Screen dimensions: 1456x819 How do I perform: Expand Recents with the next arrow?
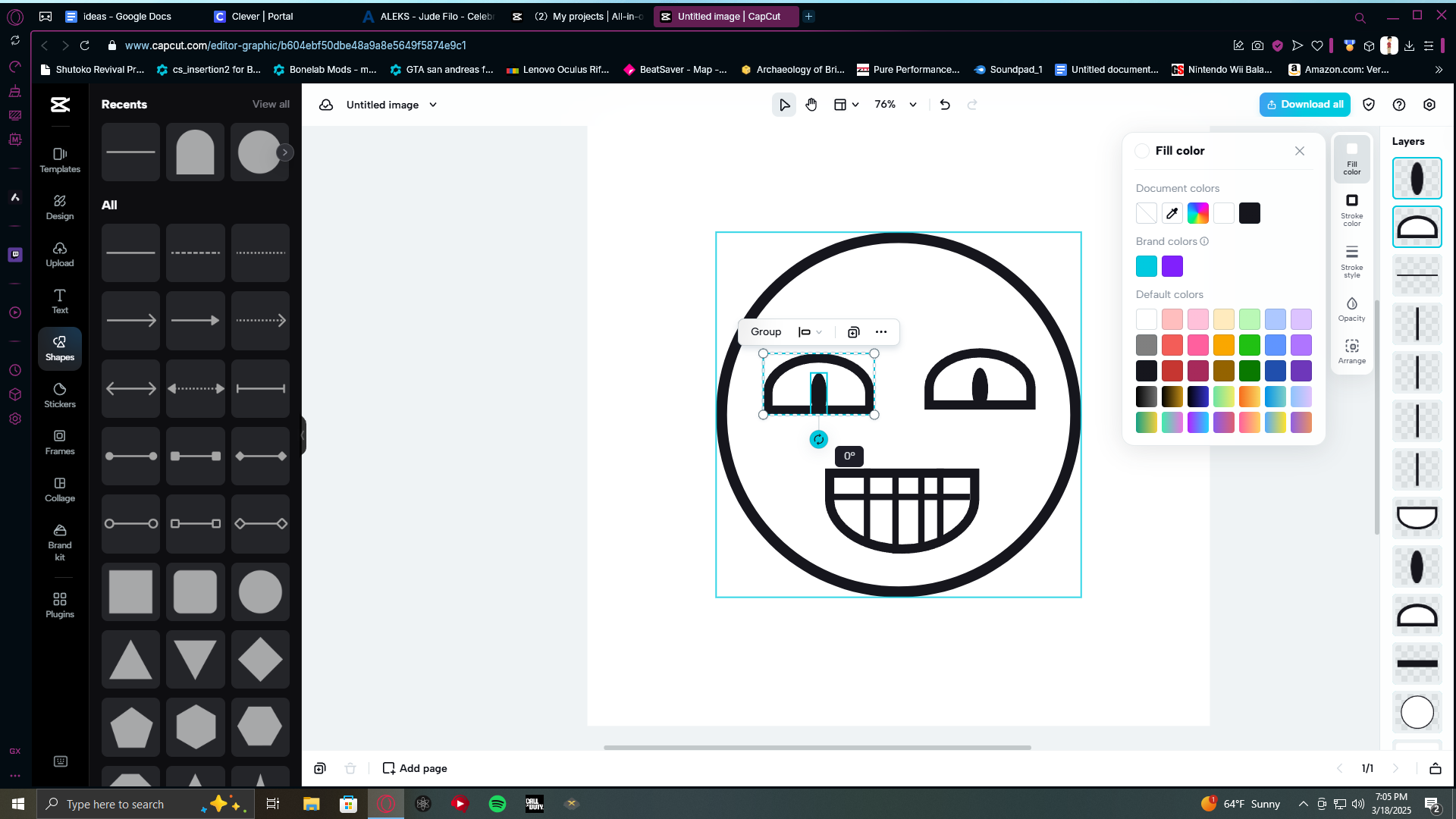click(285, 152)
